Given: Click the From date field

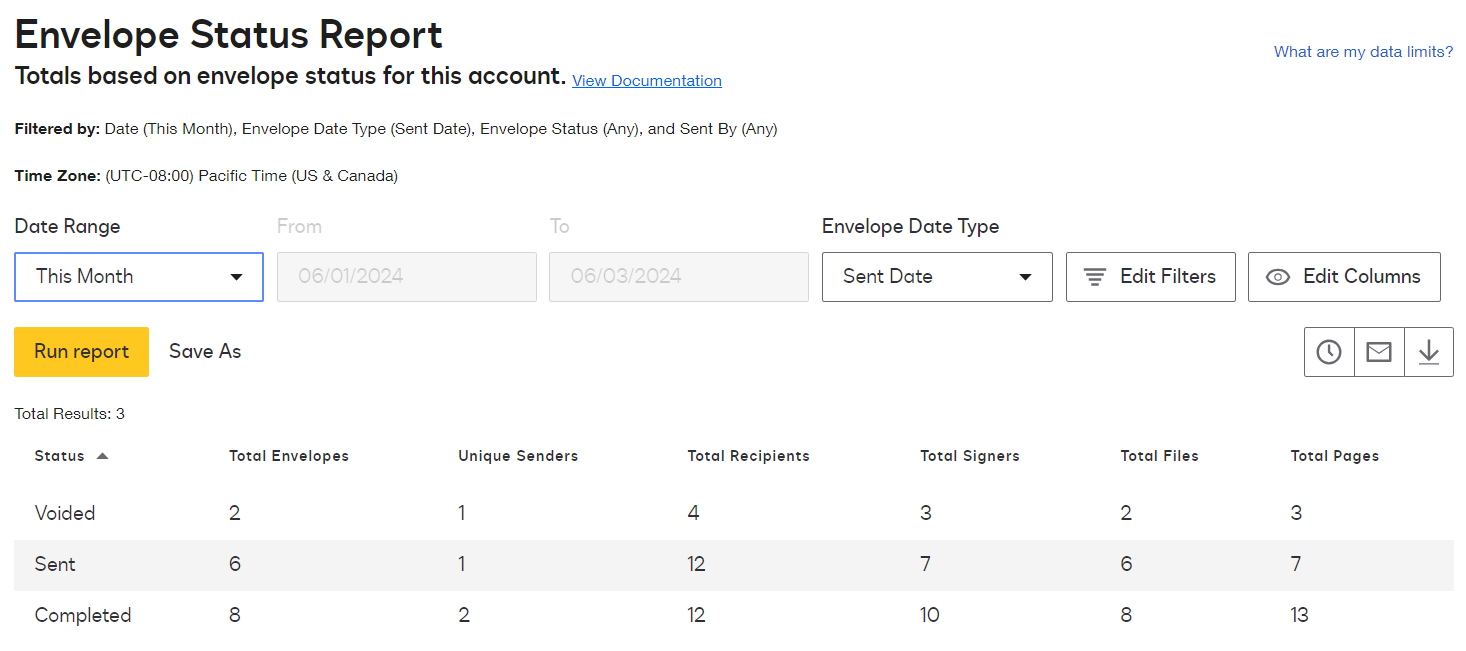Looking at the screenshot, I should coord(406,277).
